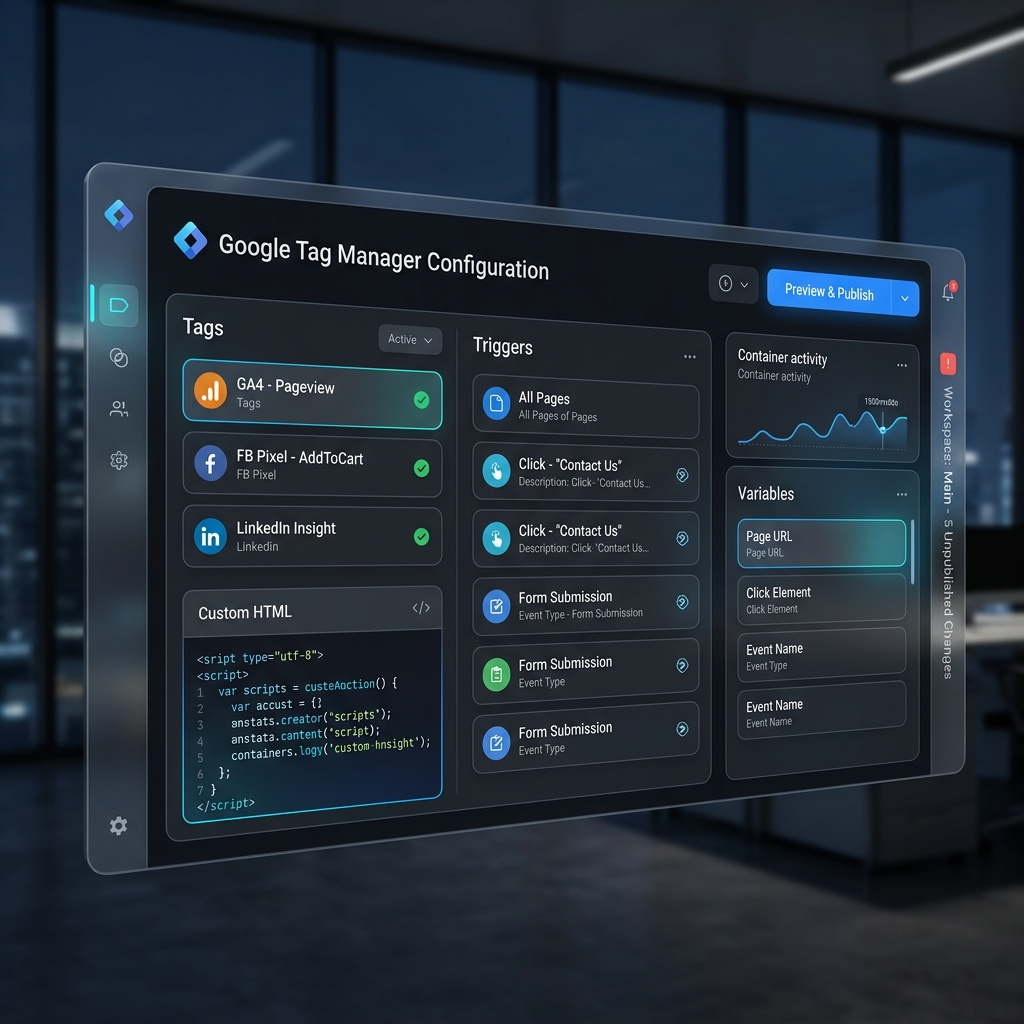Image resolution: width=1024 pixels, height=1024 pixels.
Task: Click the Custom HTML panel header
Action: point(312,611)
